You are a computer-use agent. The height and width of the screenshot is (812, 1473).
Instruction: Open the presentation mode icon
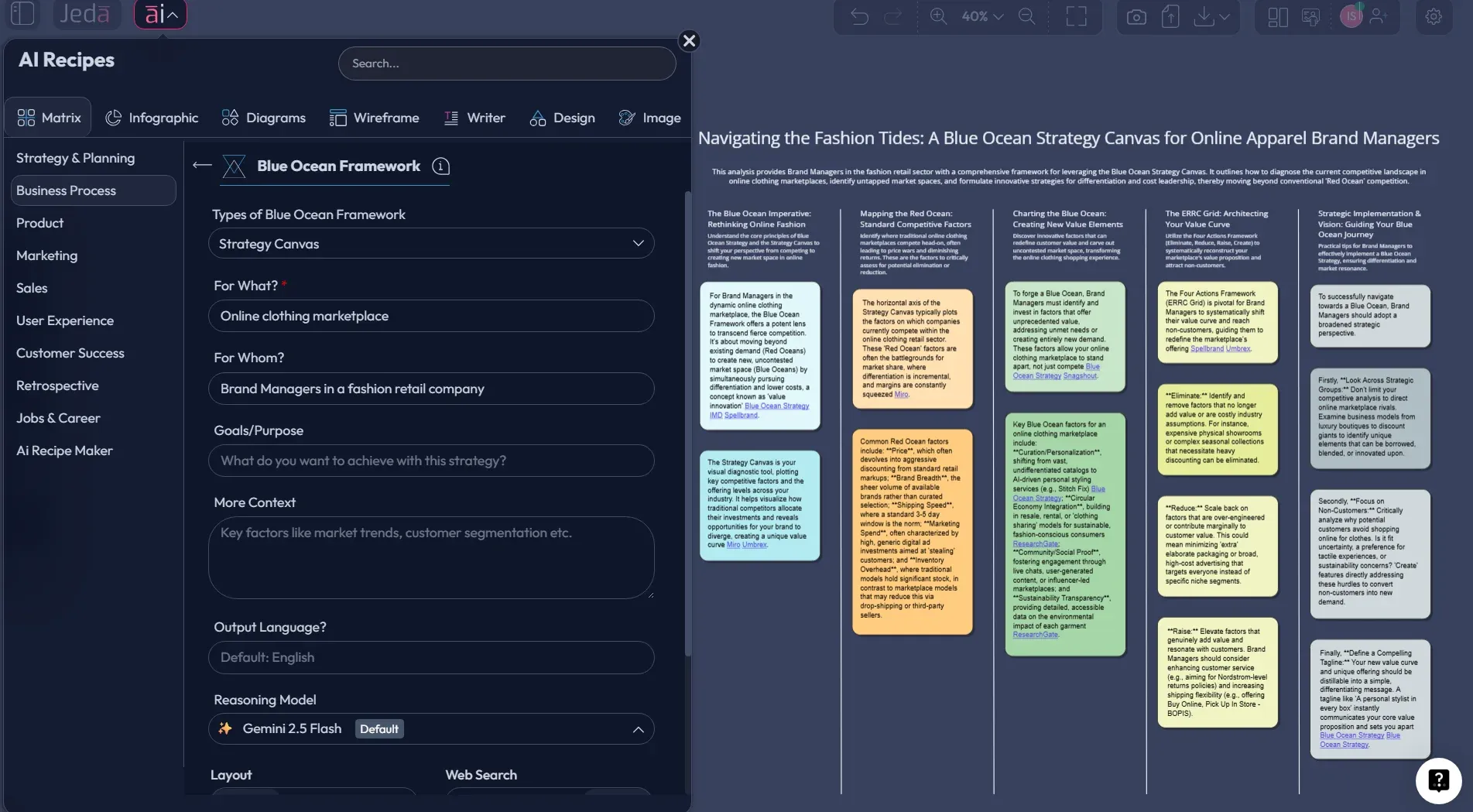(1310, 16)
